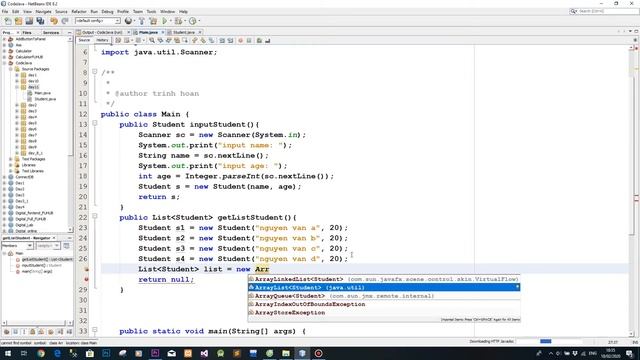This screenshot has height=360, width=640.
Task: Click the Mail icon in the taskbar
Action: click(x=171, y=353)
